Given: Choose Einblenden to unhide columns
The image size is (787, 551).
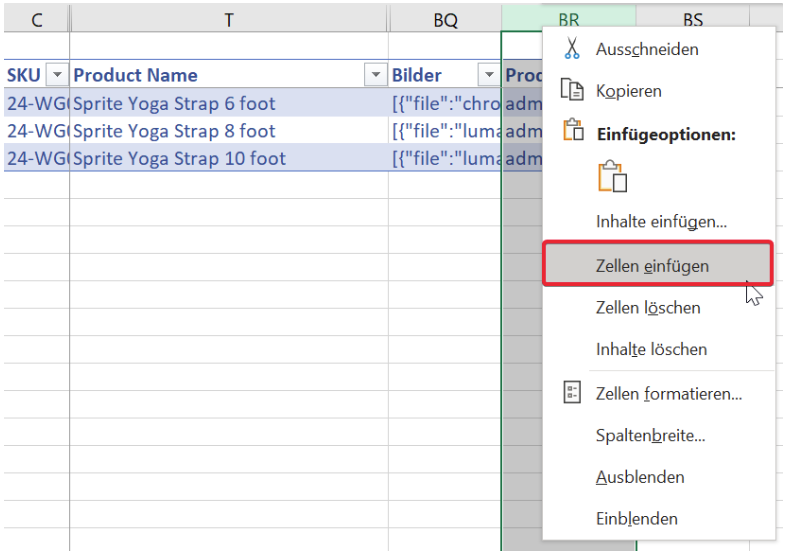Looking at the screenshot, I should [659, 518].
